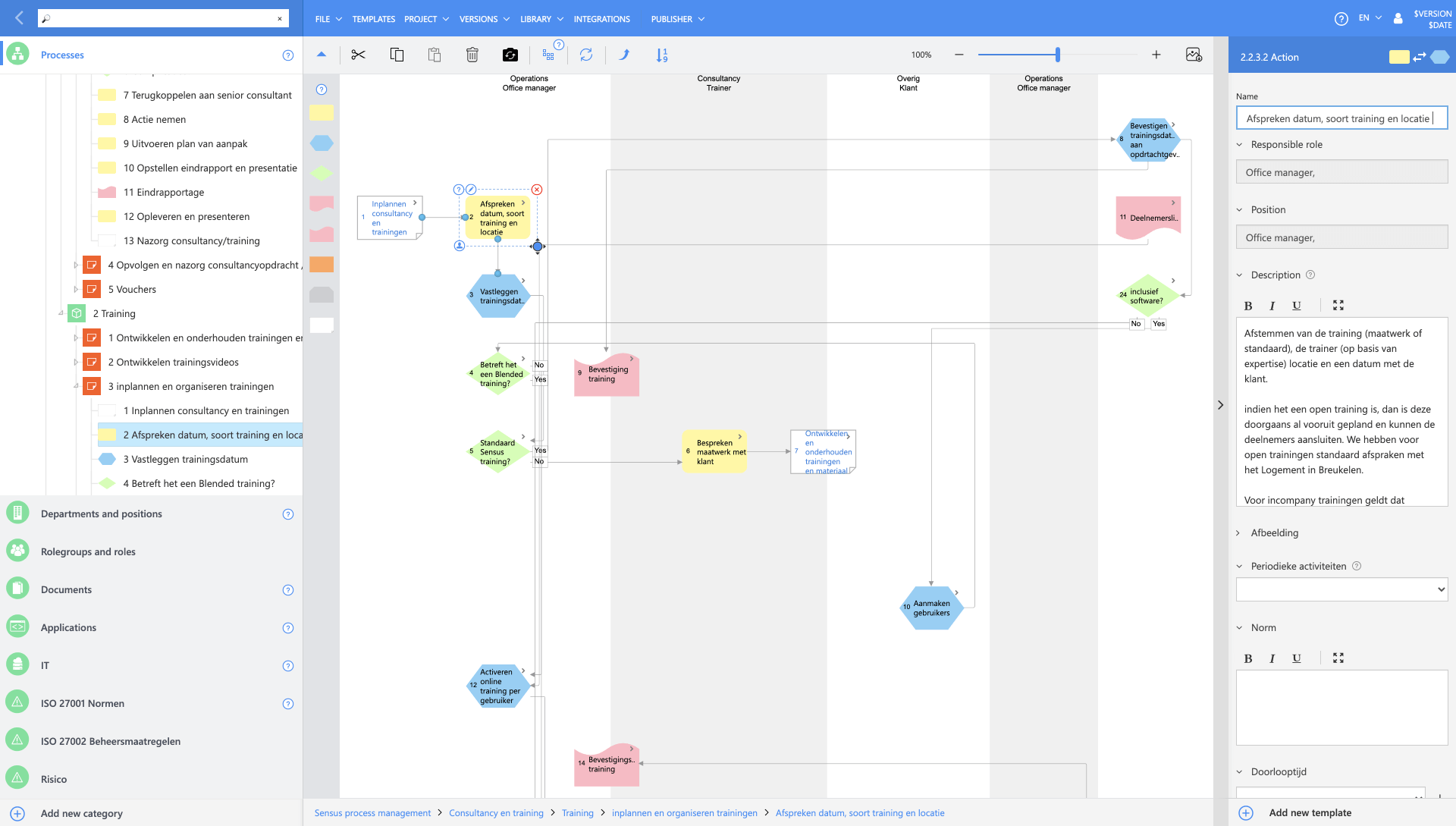Click the Processes help question icon
Image resolution: width=1456 pixels, height=826 pixels.
tap(288, 55)
